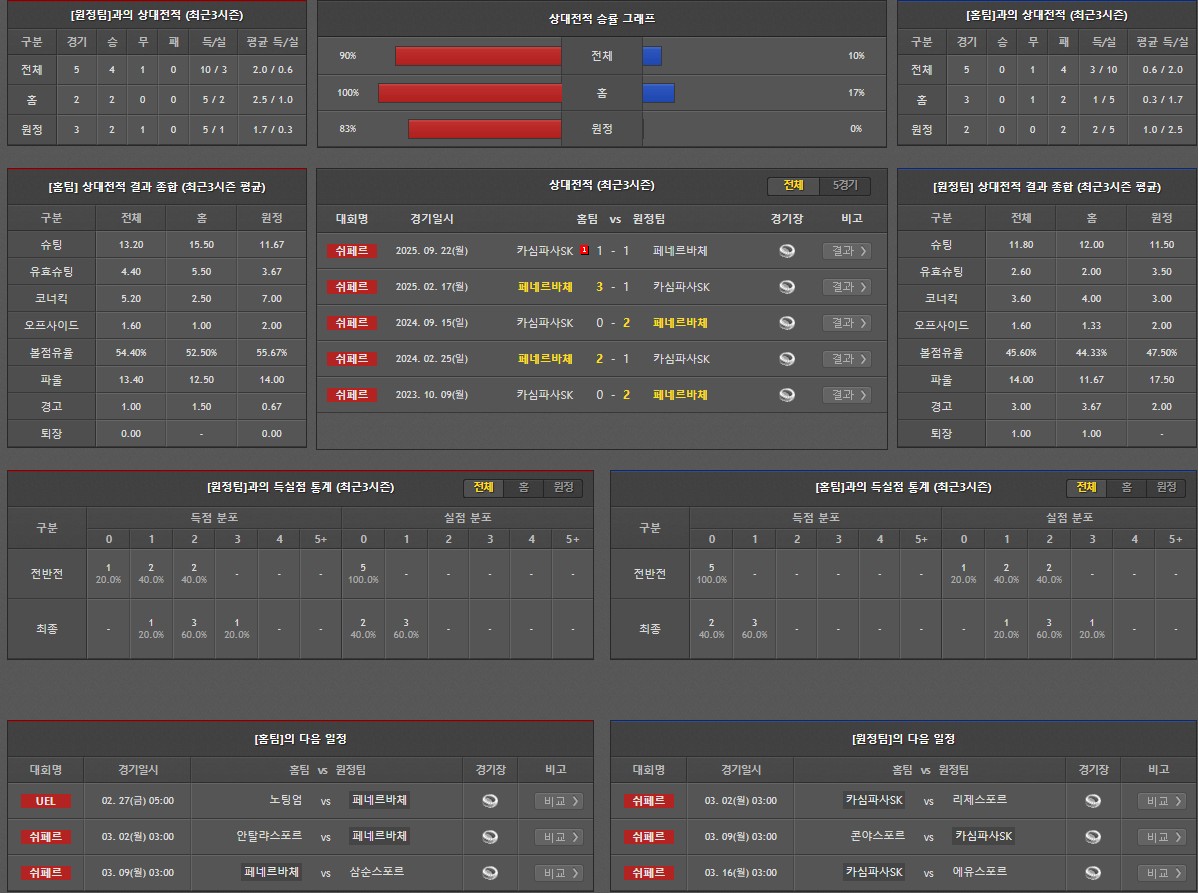This screenshot has width=1198, height=893.
Task: Select 전체 tab in 상대전적 panel
Action: 793,186
